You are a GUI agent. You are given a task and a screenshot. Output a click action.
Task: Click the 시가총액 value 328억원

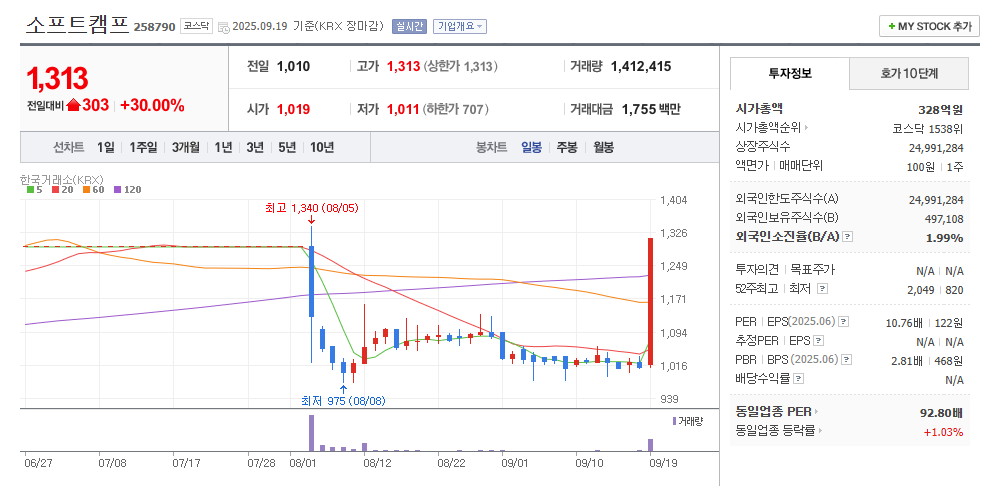940,110
